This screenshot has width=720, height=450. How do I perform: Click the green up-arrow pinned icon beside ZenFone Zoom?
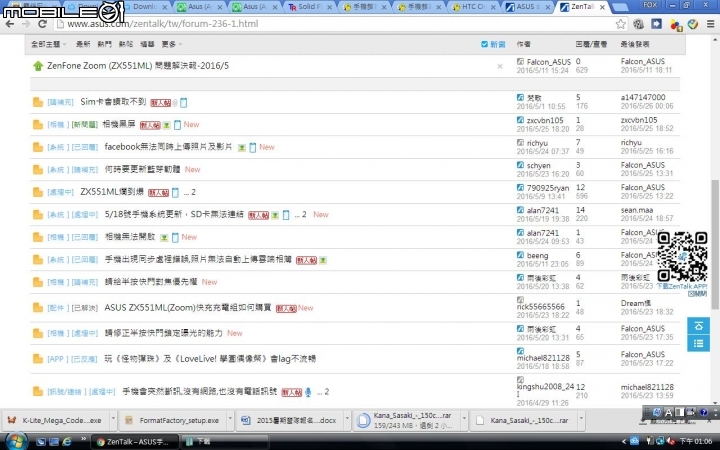tap(38, 66)
